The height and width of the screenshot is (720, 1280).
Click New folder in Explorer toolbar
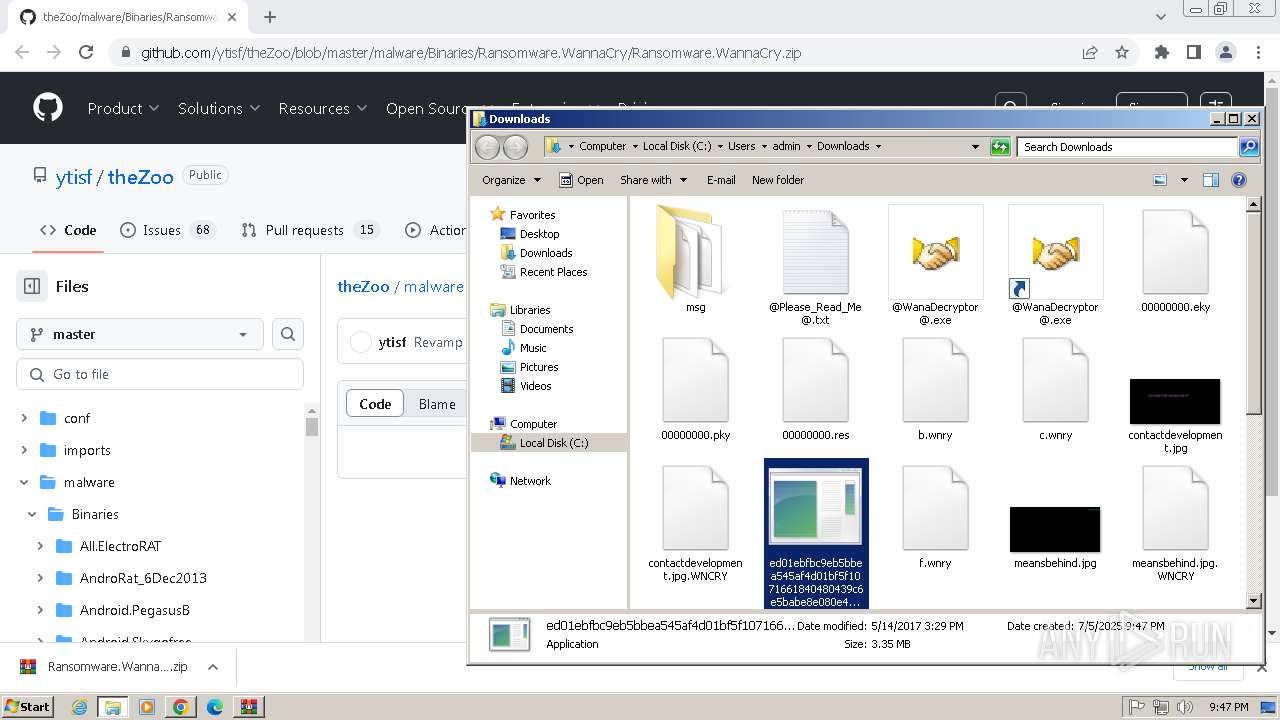coord(778,180)
